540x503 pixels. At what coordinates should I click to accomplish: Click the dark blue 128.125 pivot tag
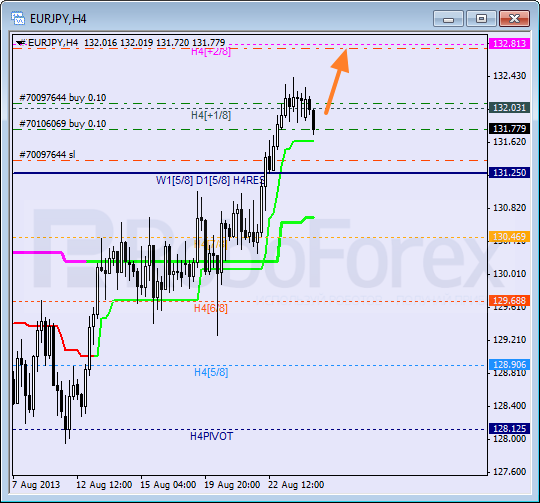(509, 429)
